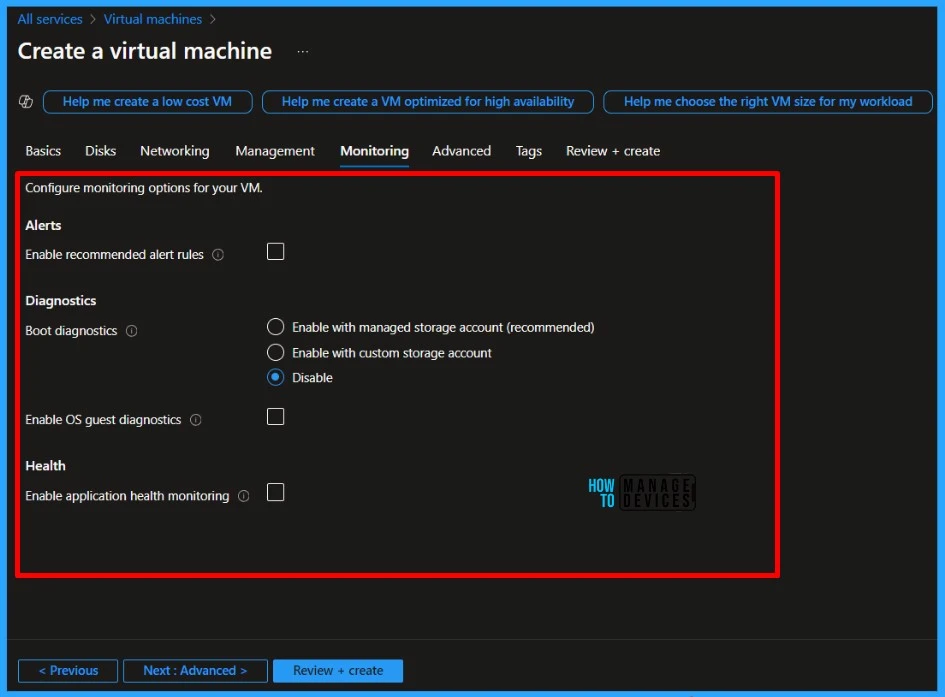
Task: Click the Create a virtual machine title
Action: [x=145, y=51]
